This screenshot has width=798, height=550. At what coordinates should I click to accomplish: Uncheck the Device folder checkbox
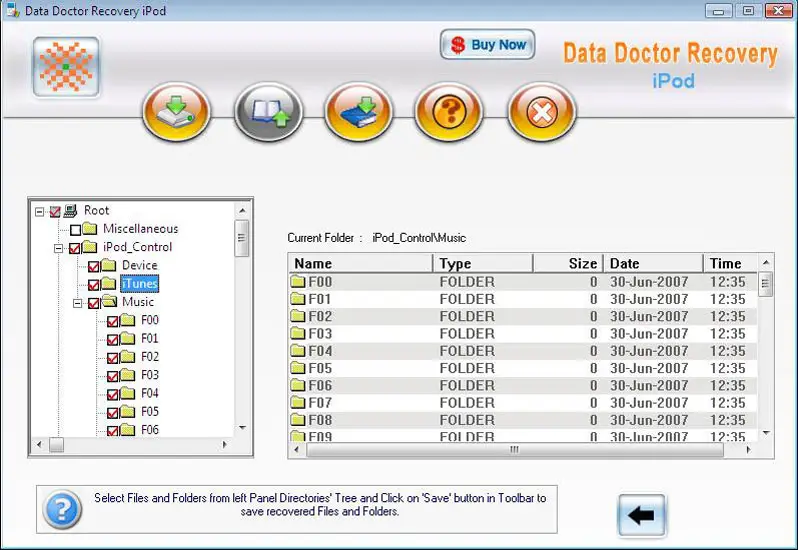tap(94, 266)
